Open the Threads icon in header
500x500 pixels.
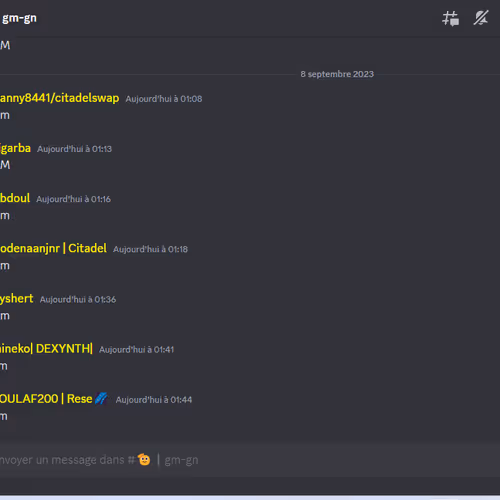(451, 18)
